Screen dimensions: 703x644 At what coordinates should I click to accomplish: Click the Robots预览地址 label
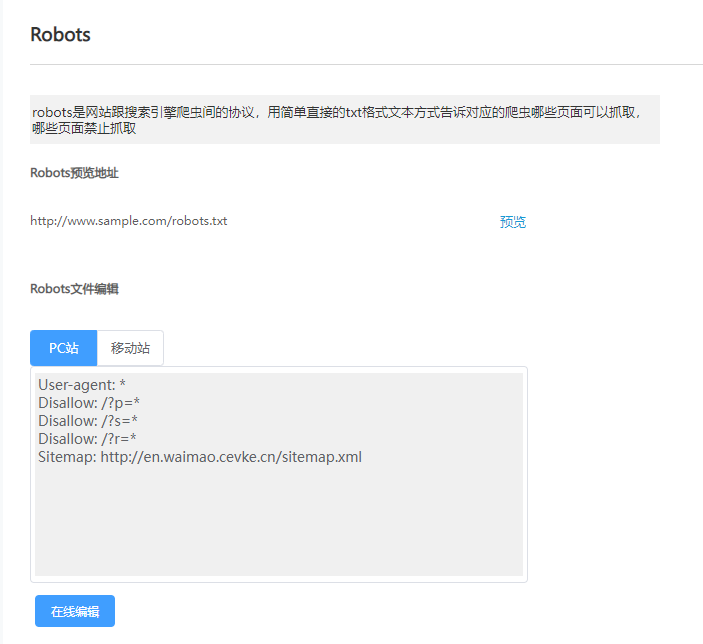74,173
